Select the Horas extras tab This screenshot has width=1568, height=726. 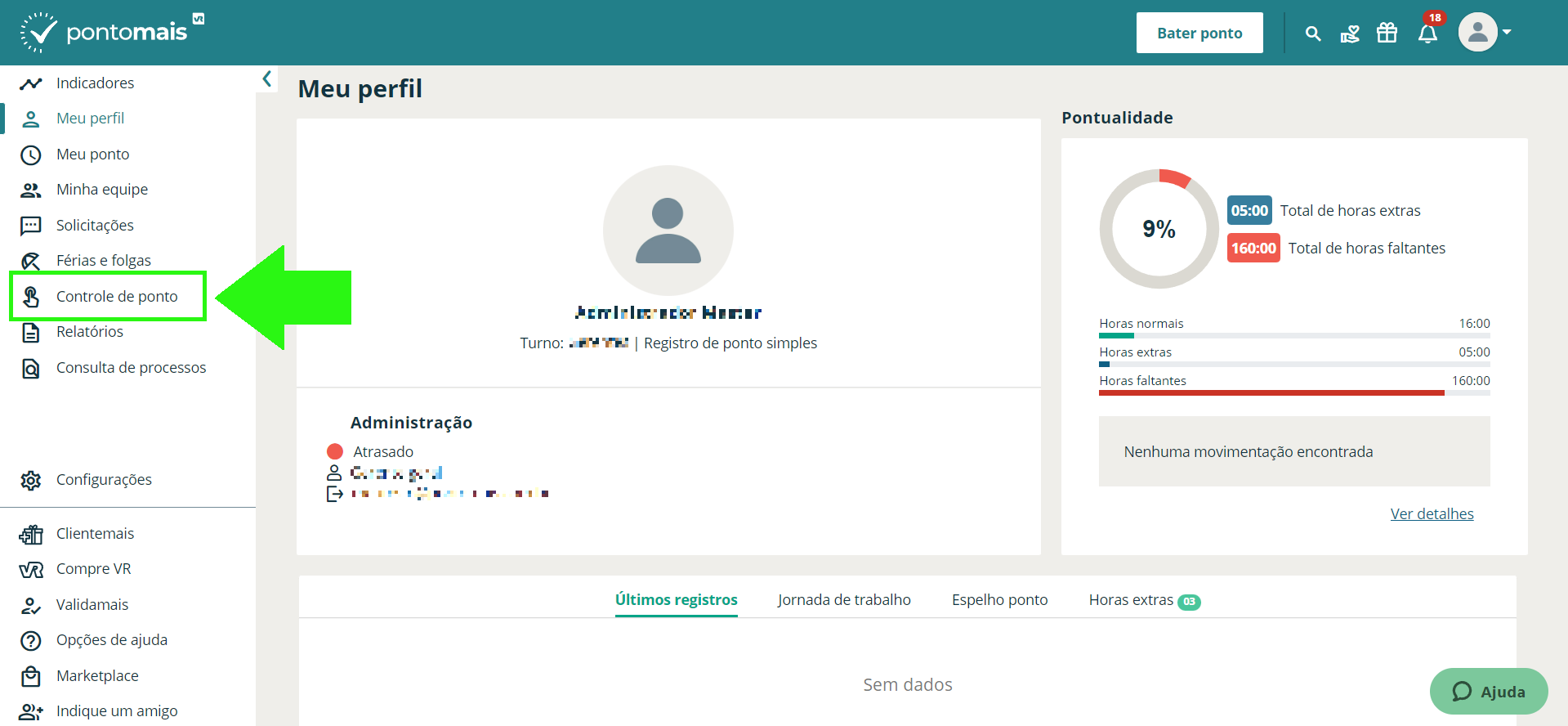coord(1144,600)
